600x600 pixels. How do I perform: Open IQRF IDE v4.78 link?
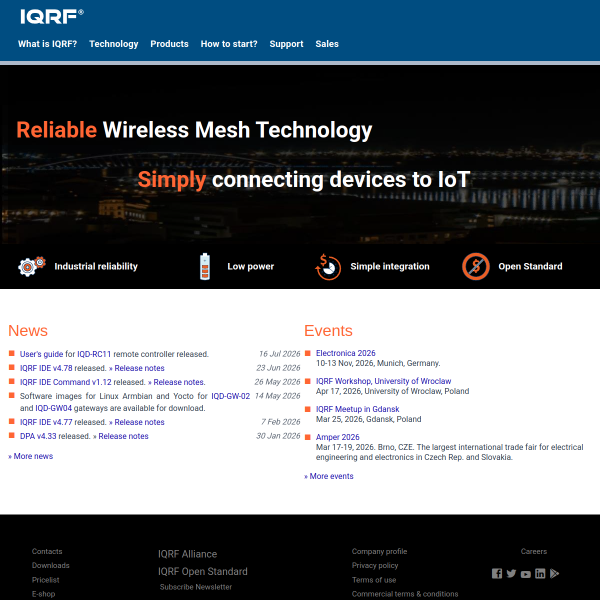(x=46, y=368)
